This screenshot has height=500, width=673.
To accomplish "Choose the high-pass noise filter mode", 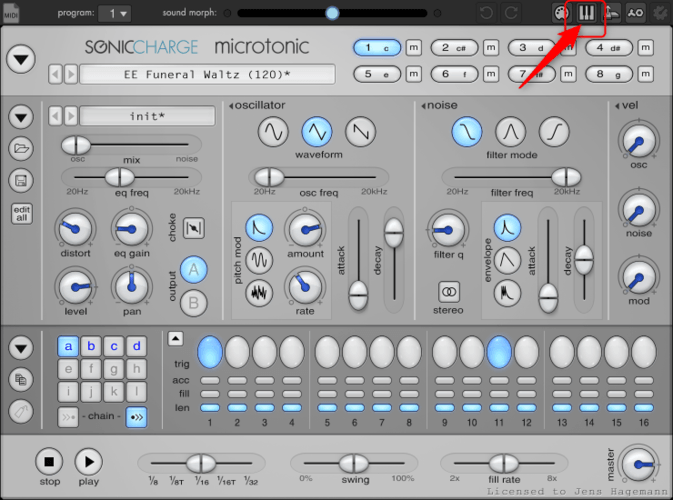I will click(555, 131).
